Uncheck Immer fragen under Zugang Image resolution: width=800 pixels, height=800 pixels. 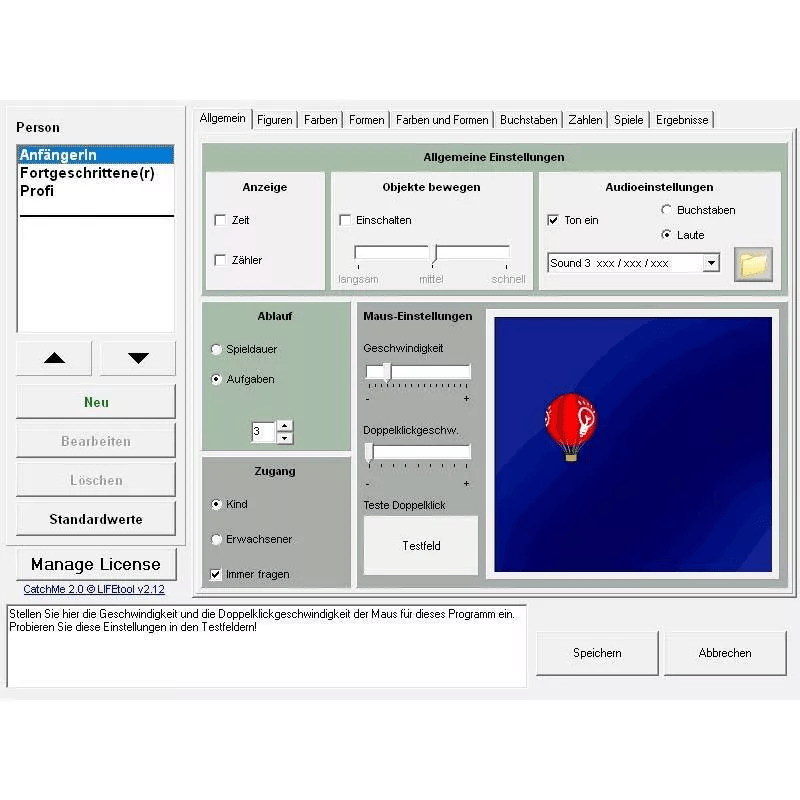tap(216, 574)
